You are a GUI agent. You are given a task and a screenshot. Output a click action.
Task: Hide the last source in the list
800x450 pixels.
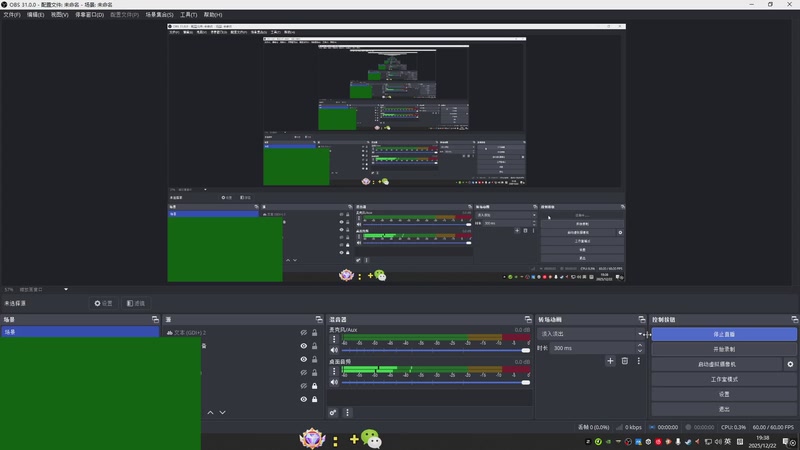(304, 399)
